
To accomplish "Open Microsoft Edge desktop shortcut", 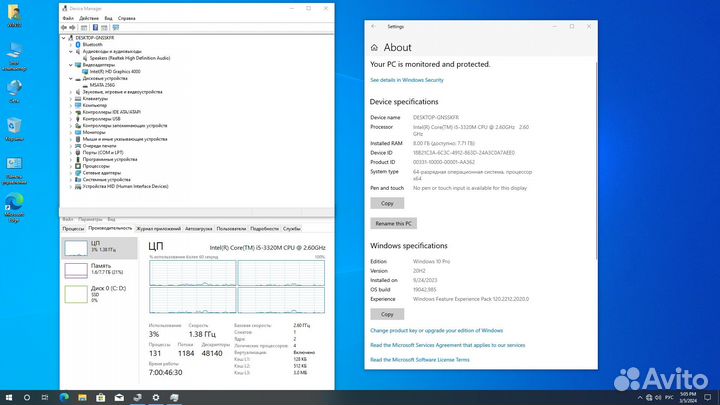I will [14, 208].
